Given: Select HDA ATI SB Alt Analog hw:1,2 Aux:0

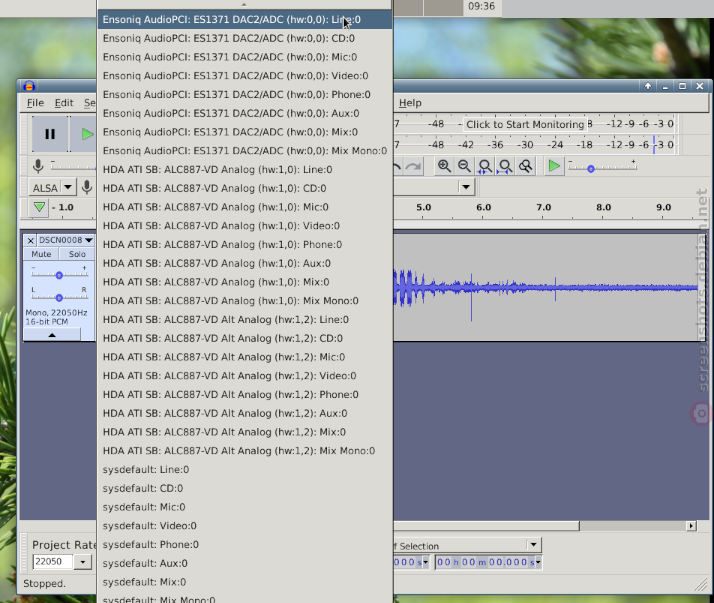Looking at the screenshot, I should [245, 413].
